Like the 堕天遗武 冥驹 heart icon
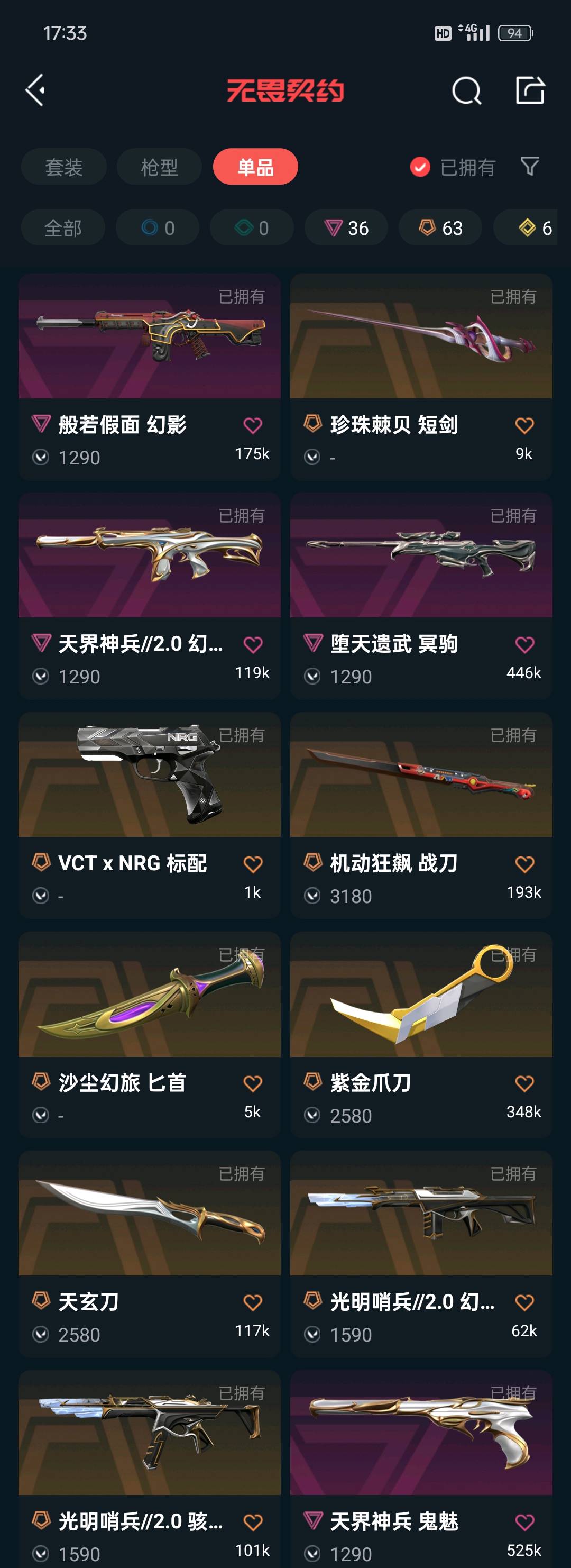Screen dimensions: 571x1568 tap(524, 644)
